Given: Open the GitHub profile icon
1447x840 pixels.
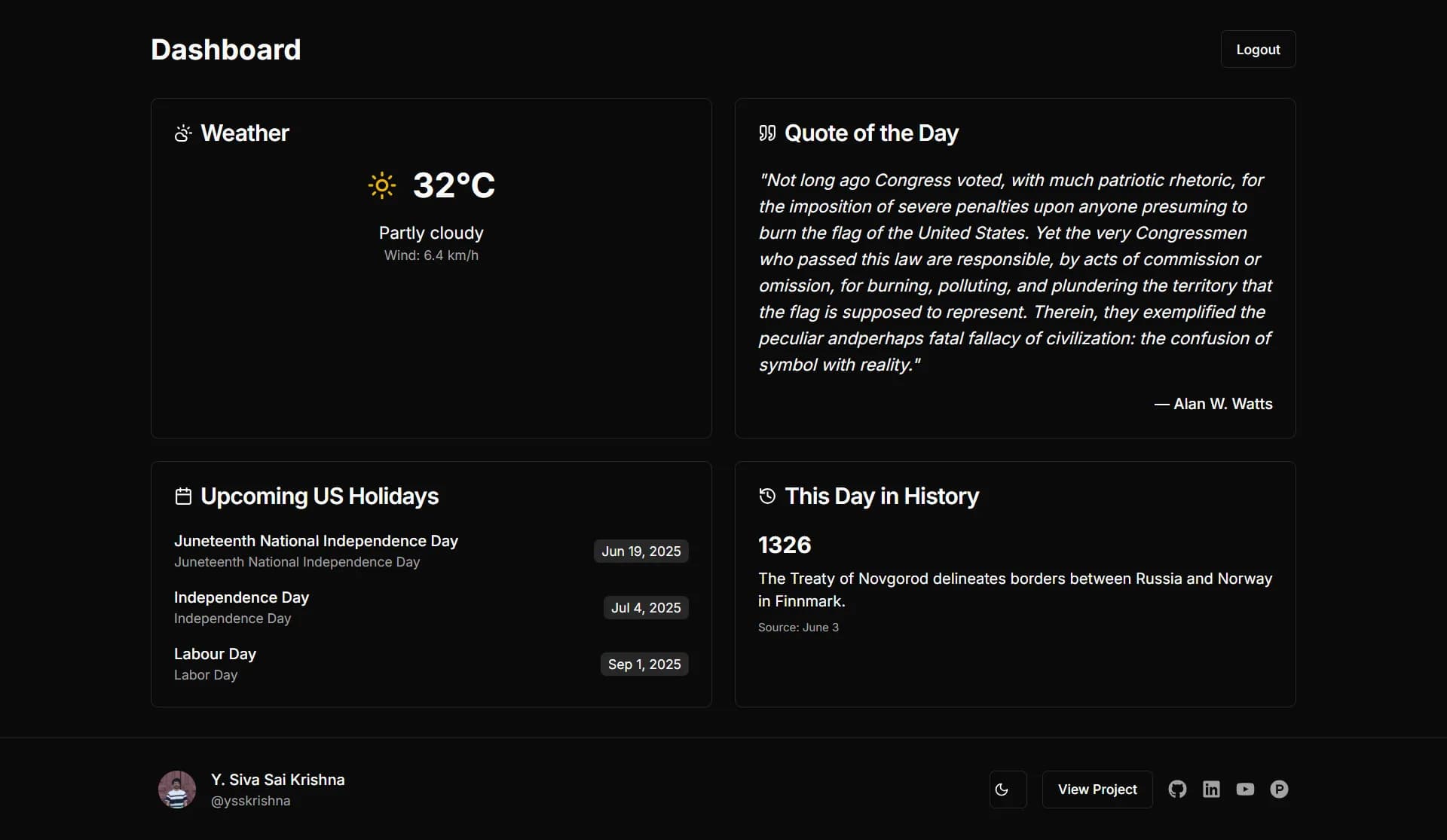Looking at the screenshot, I should [x=1177, y=789].
